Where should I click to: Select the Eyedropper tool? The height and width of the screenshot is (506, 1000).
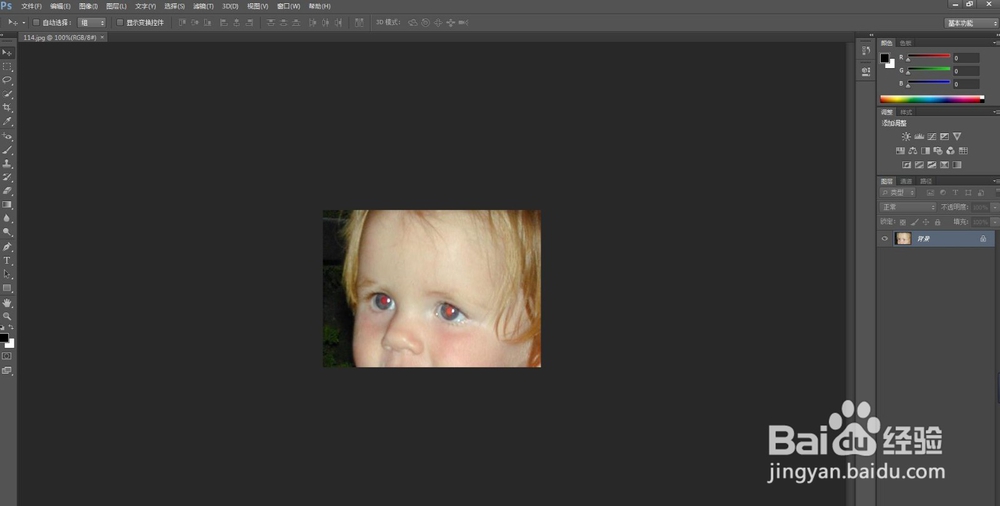tap(7, 121)
